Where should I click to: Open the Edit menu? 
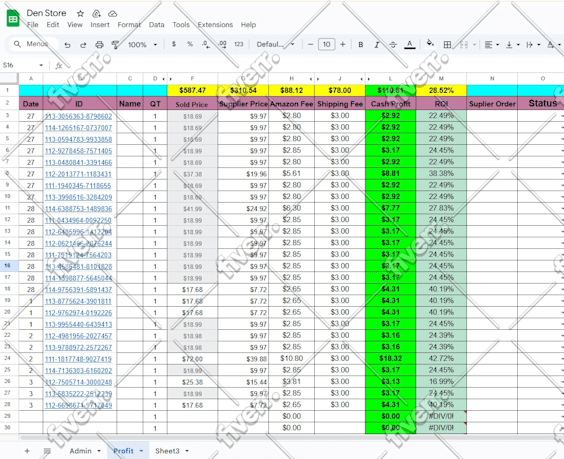pyautogui.click(x=53, y=25)
